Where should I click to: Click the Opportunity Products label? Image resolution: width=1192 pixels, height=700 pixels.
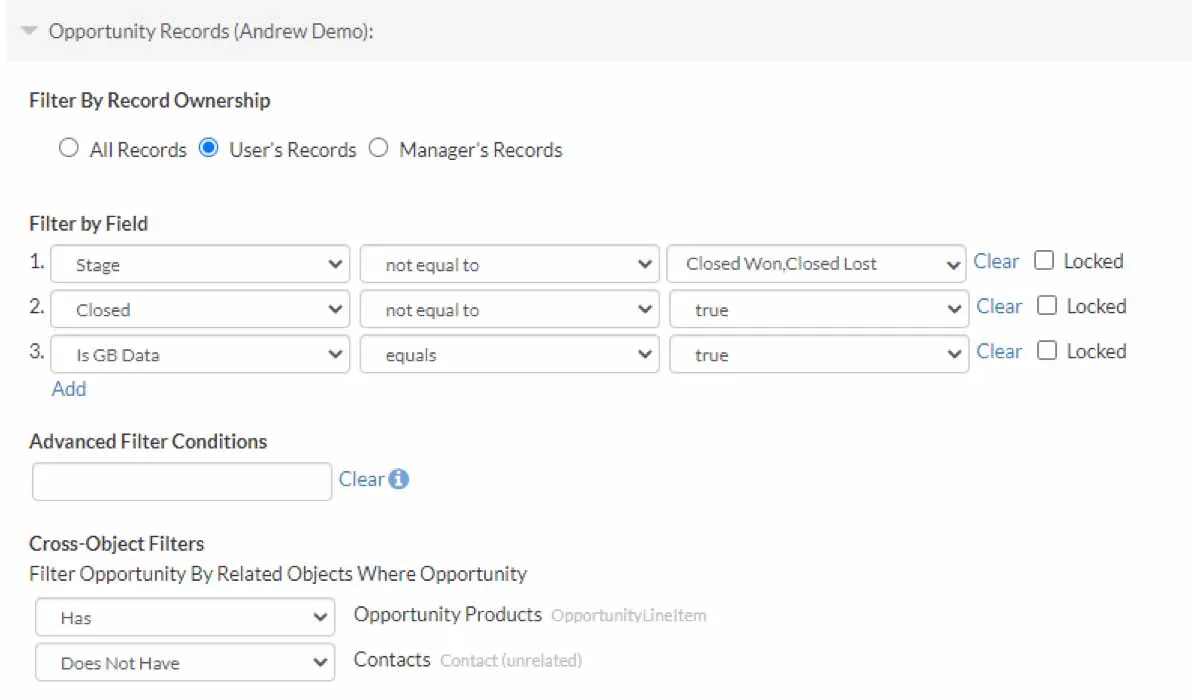pyautogui.click(x=448, y=614)
